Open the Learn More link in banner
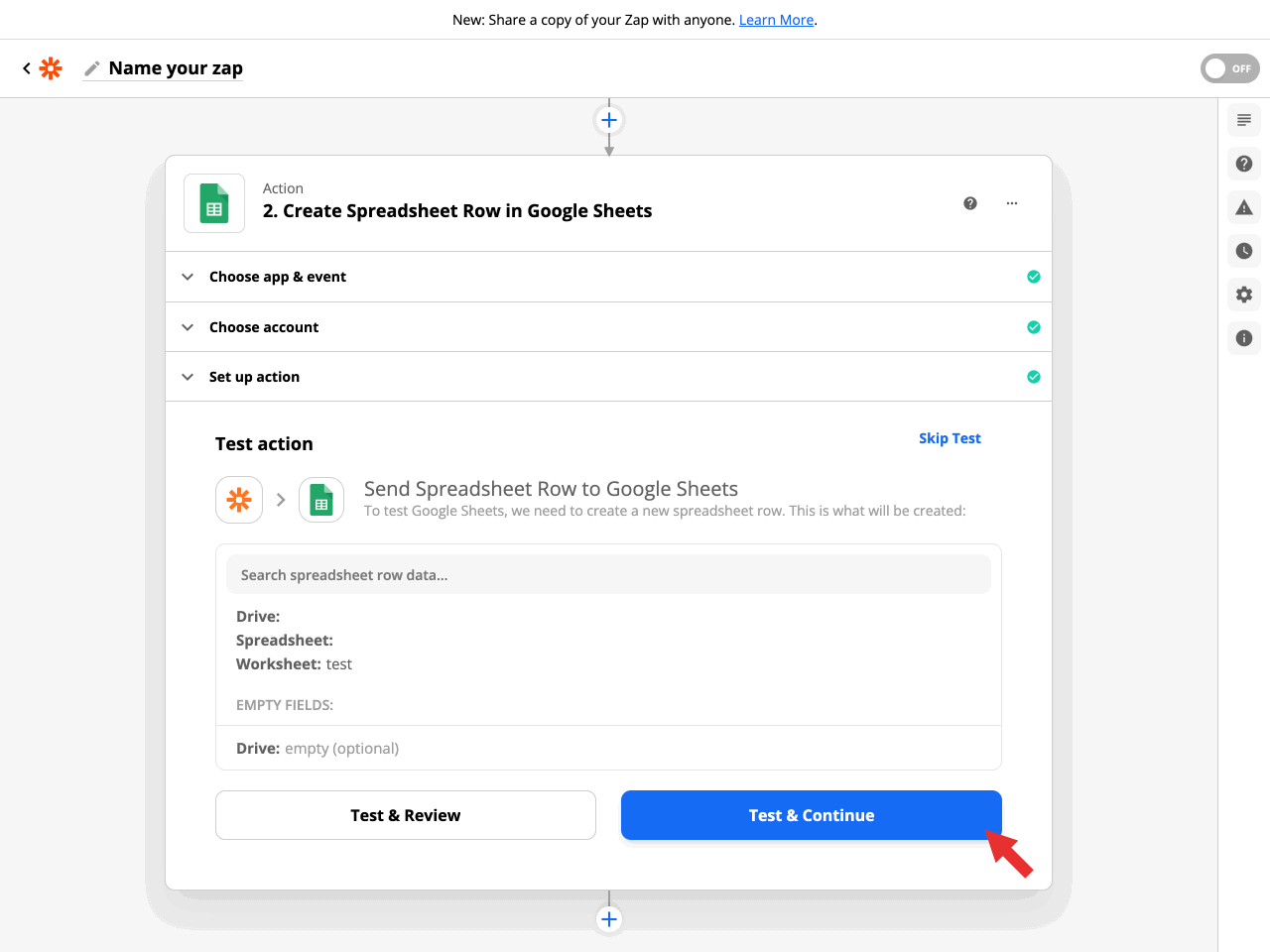The height and width of the screenshot is (952, 1270). (776, 20)
